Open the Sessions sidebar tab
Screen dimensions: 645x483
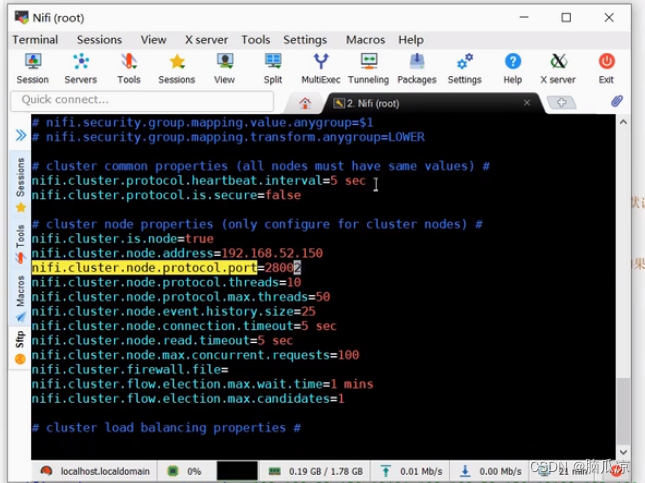[x=21, y=183]
